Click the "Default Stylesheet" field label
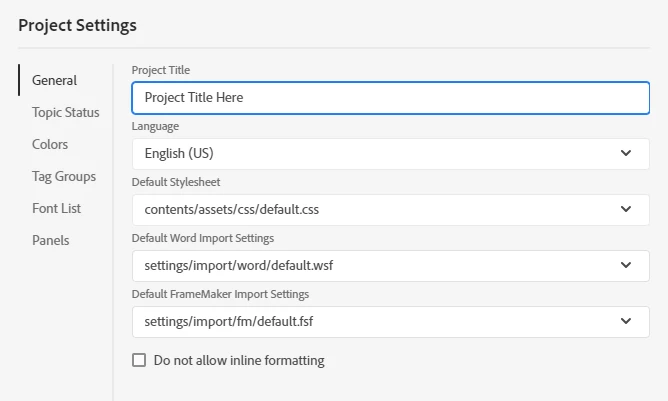The width and height of the screenshot is (668, 401). coord(176,182)
